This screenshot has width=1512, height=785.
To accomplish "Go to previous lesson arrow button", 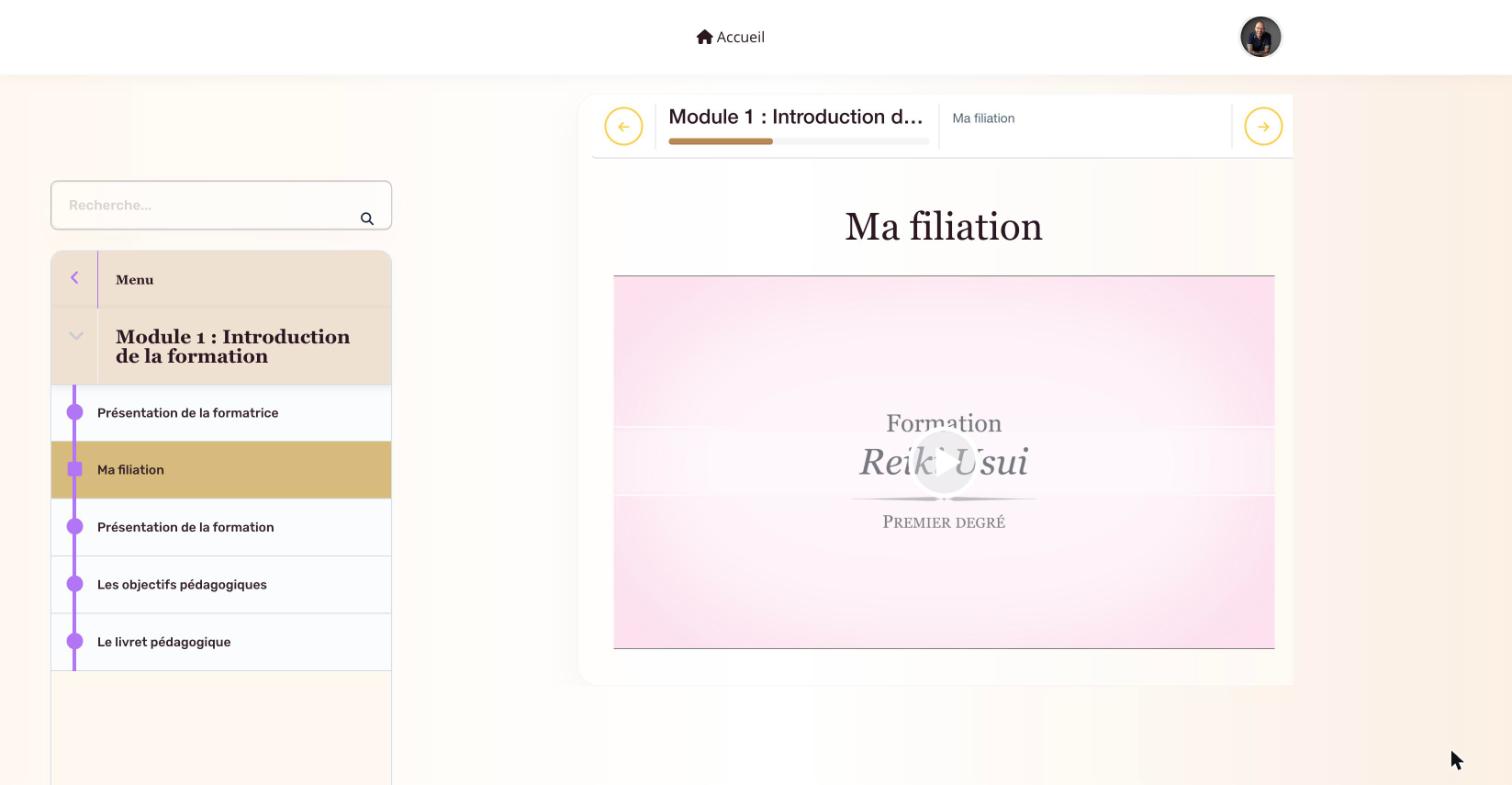I will (x=623, y=126).
